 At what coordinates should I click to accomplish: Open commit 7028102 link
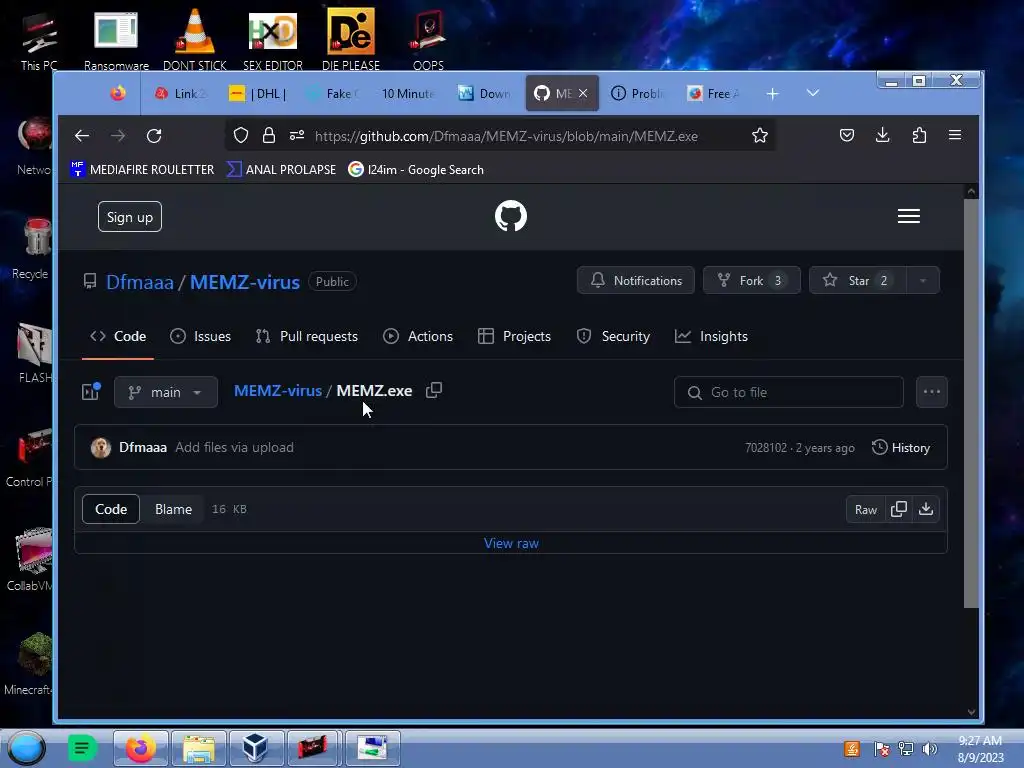click(x=766, y=448)
